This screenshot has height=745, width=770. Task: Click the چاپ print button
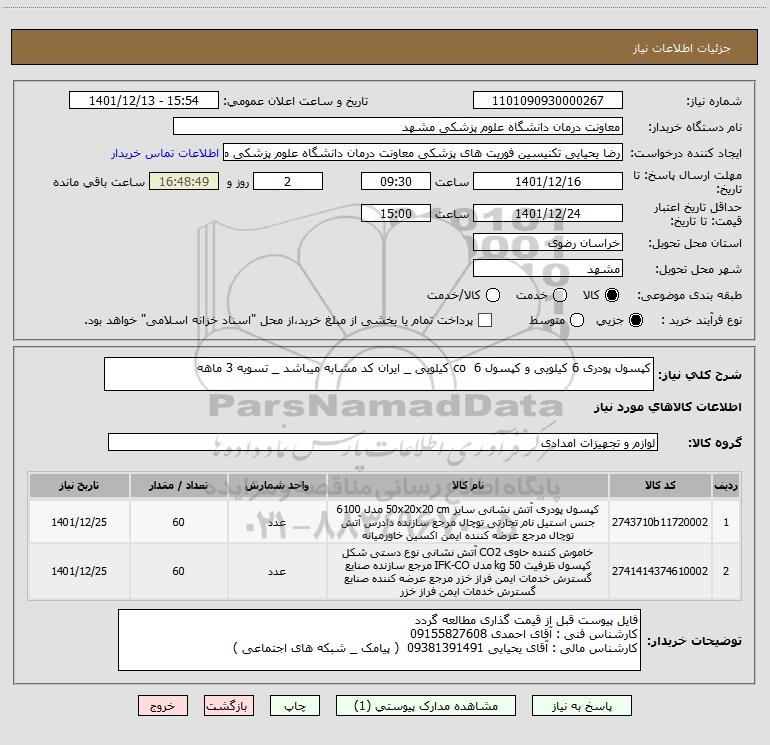(x=295, y=706)
